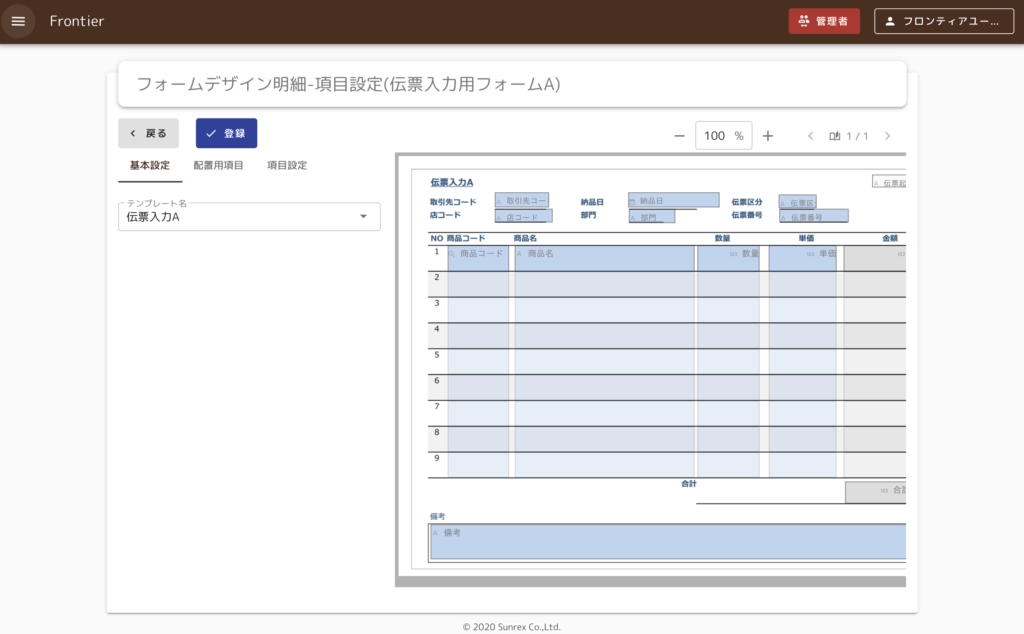Screen dimensions: 1024x634
Task: Click the 備考 remarks field in preview
Action: click(668, 541)
